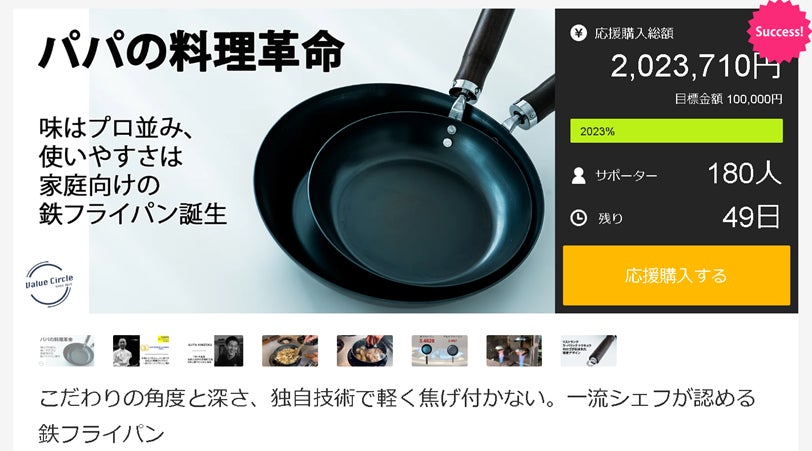
Task: Click the 180人 supporter count
Action: point(744,173)
